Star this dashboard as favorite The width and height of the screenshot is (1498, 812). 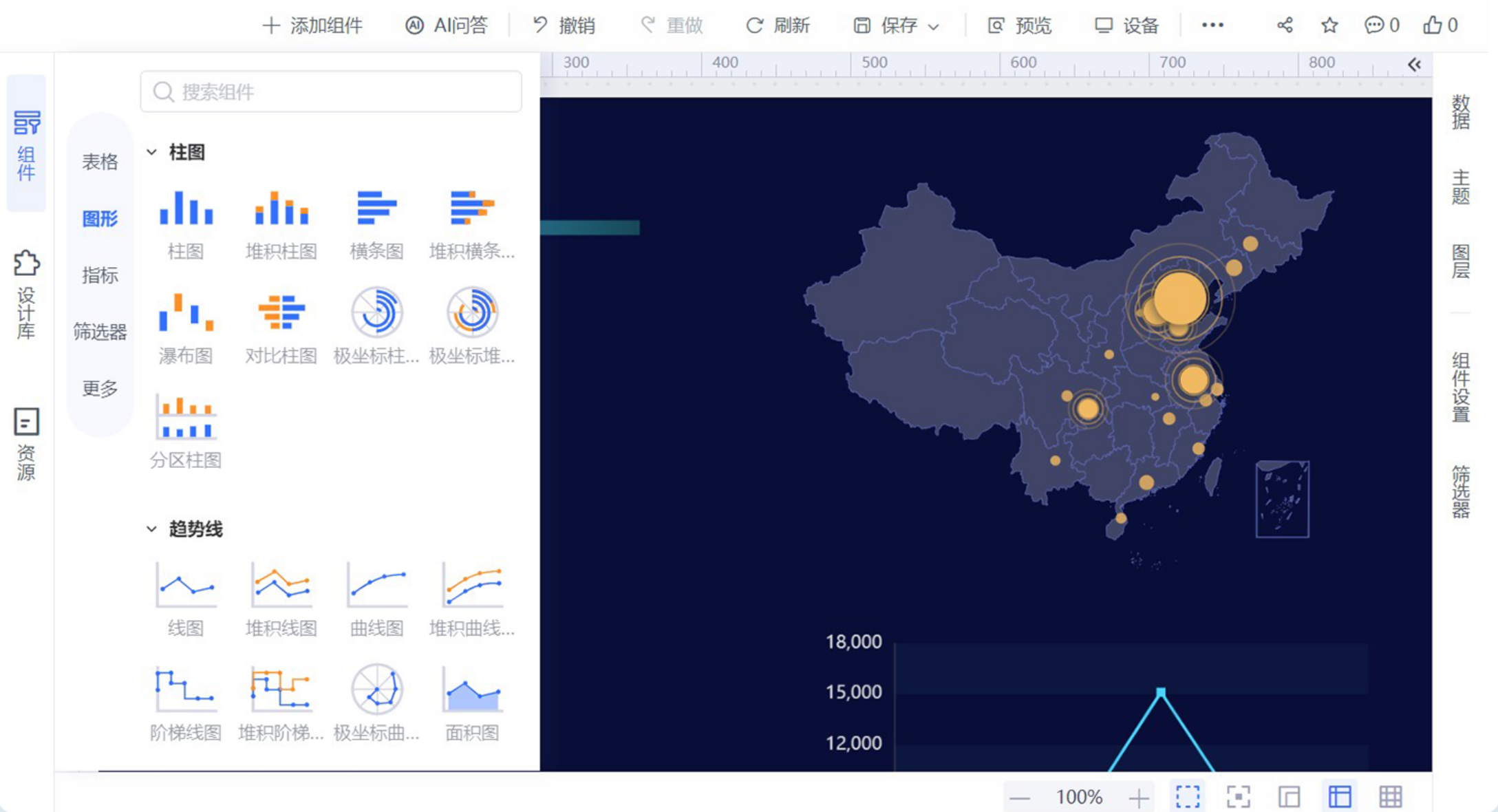click(1329, 25)
